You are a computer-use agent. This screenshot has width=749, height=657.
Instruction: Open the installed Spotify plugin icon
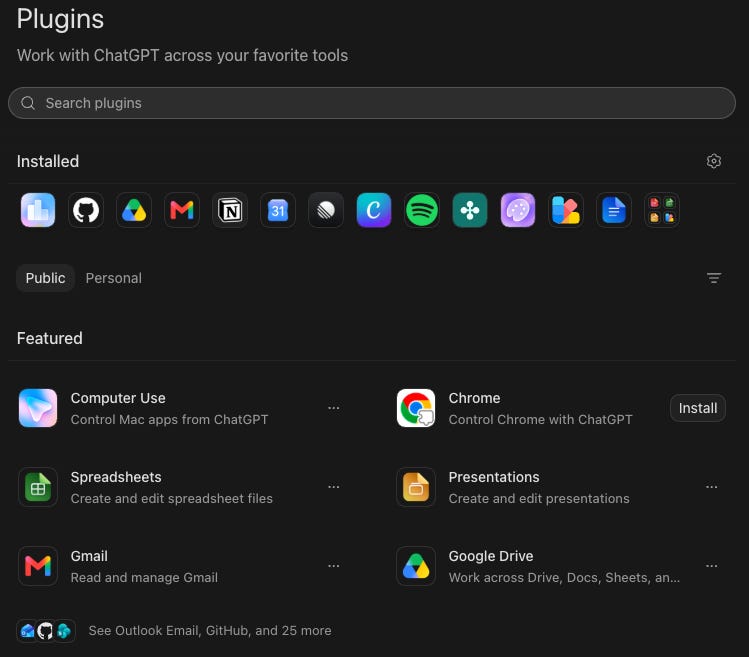click(422, 210)
